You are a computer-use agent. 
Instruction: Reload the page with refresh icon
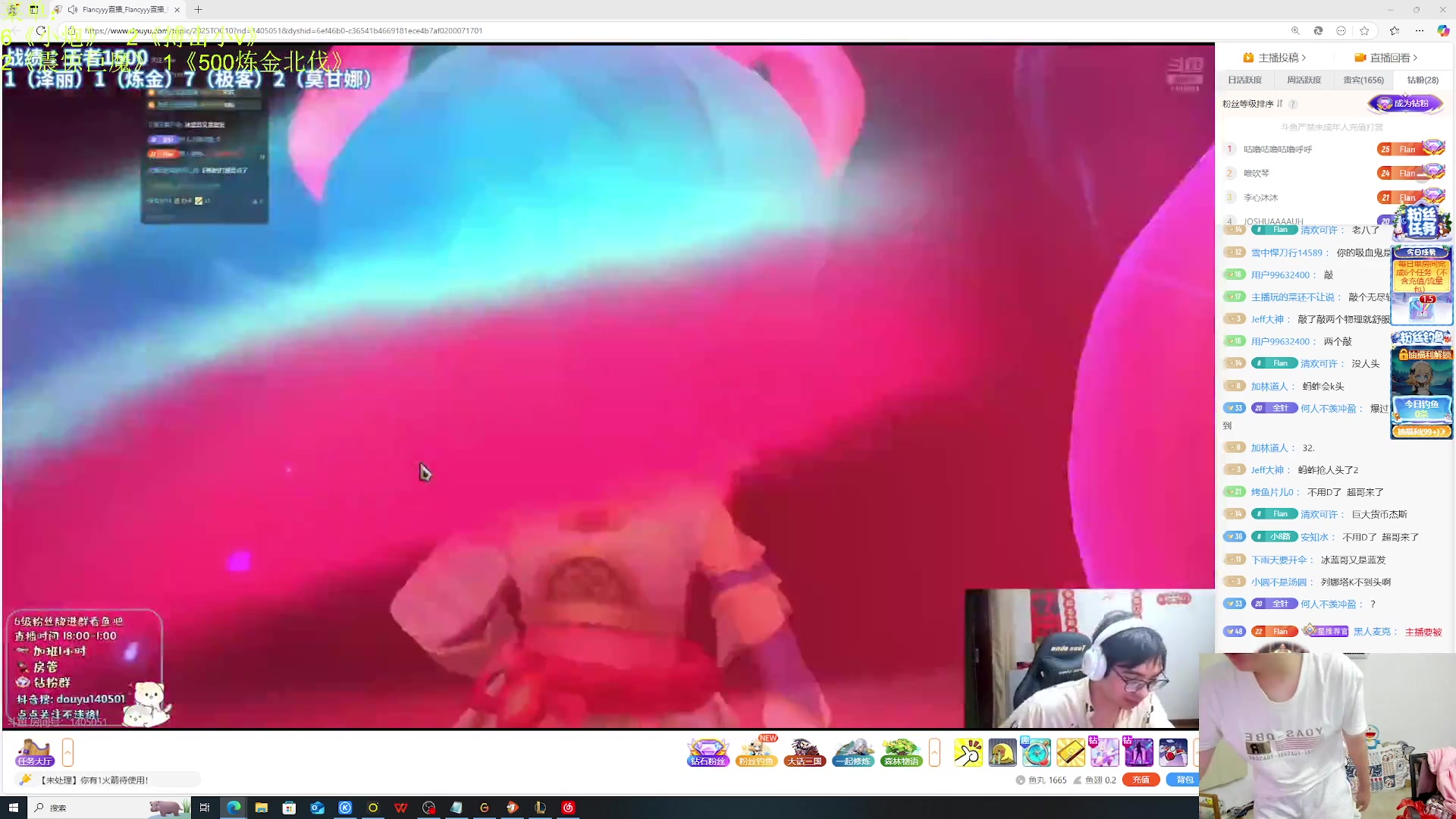41,31
